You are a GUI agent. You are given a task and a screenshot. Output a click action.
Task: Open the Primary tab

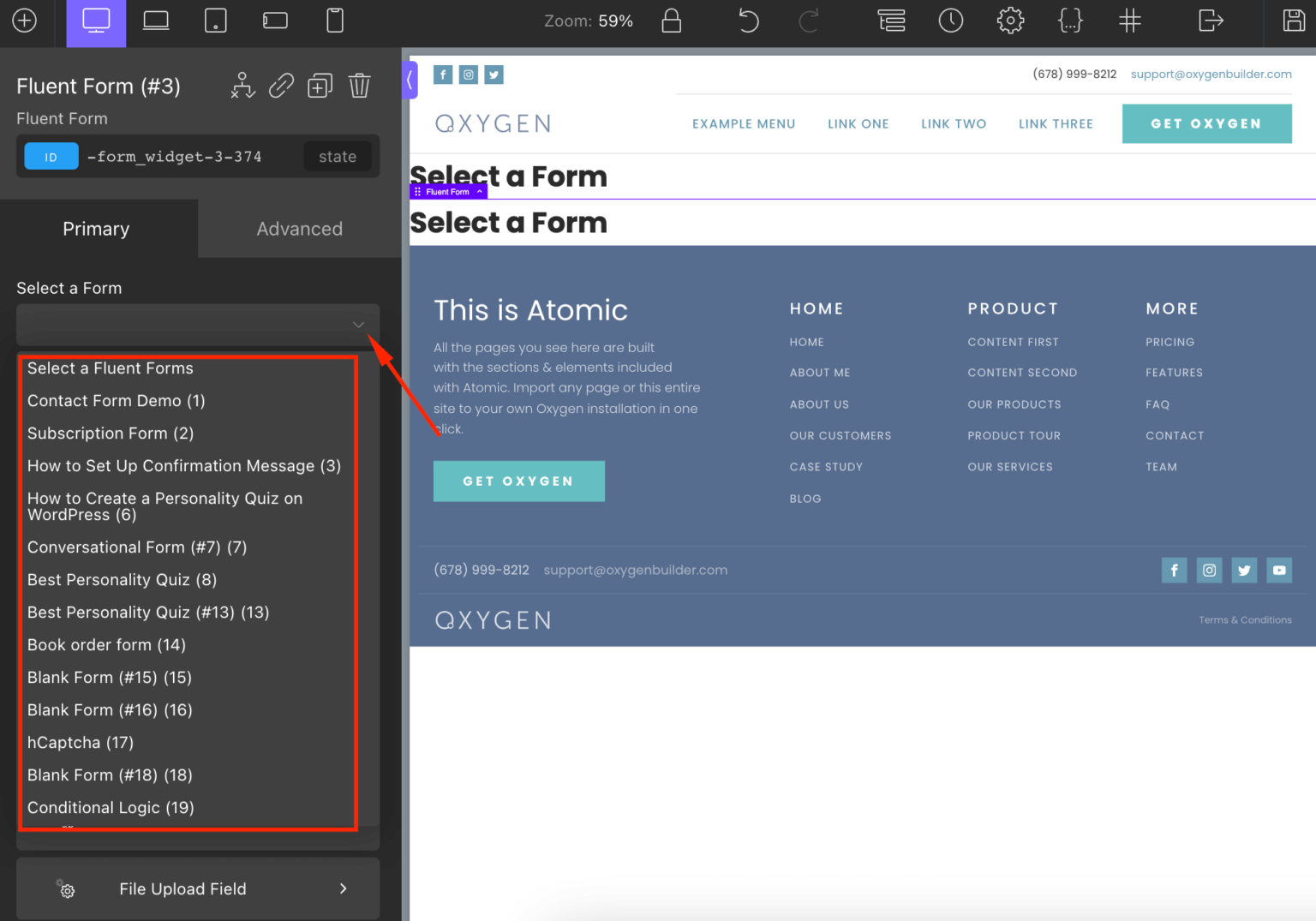click(x=96, y=229)
